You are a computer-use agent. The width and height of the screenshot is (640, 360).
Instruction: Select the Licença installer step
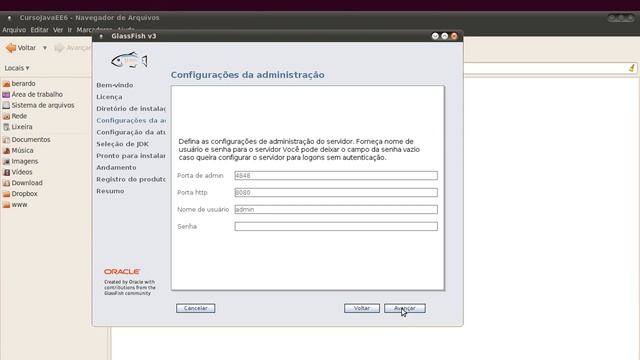[109, 97]
